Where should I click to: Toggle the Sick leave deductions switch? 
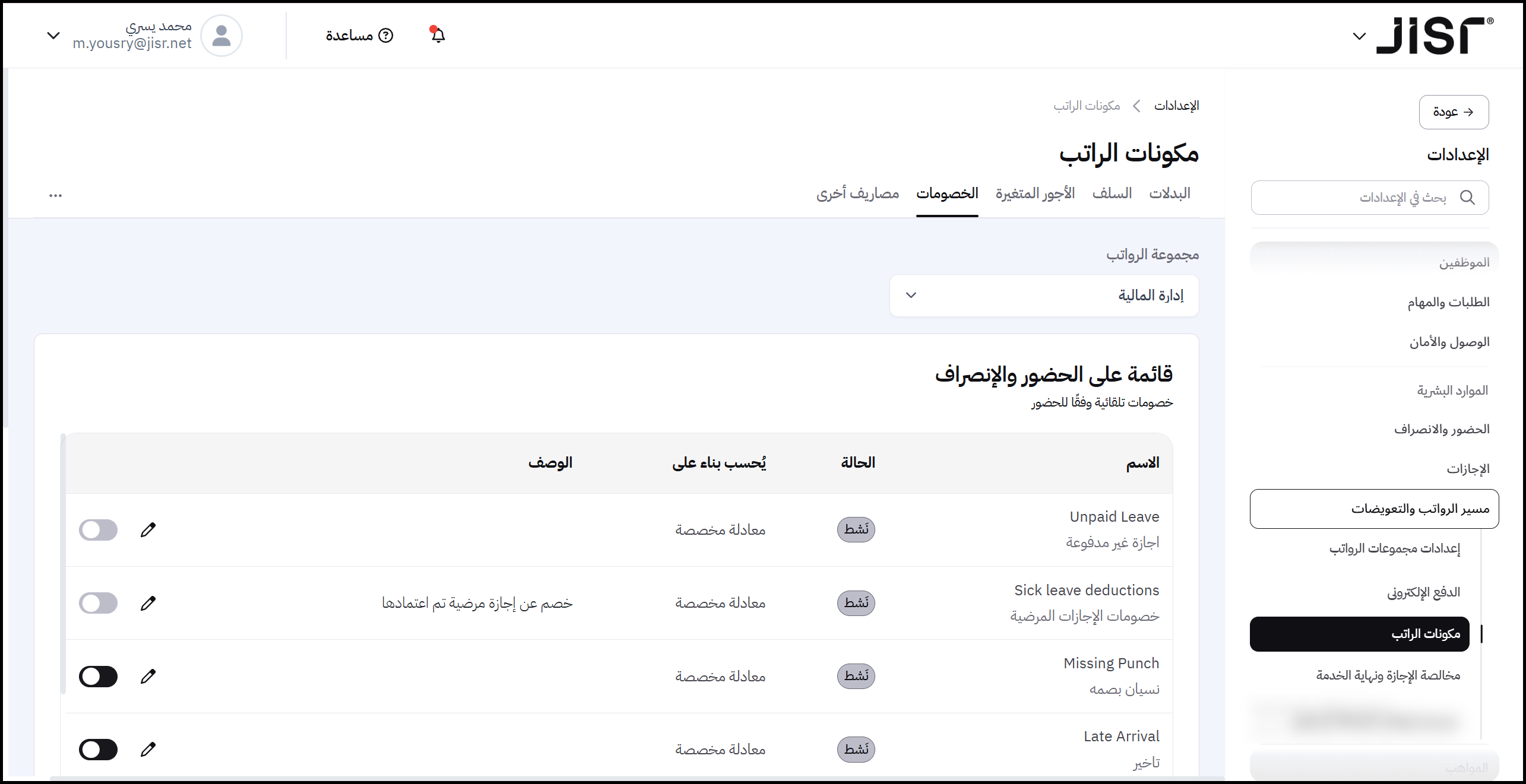(x=99, y=603)
